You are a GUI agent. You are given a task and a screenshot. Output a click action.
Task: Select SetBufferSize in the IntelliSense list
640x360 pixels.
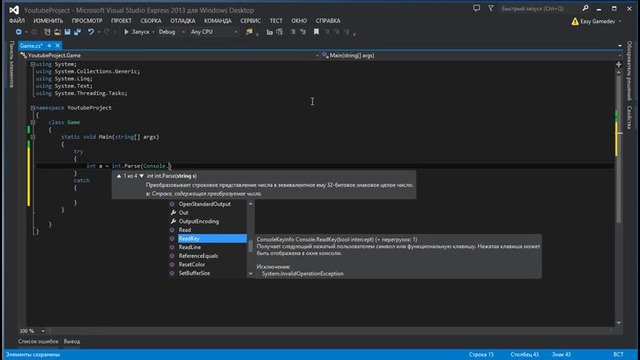click(207, 273)
